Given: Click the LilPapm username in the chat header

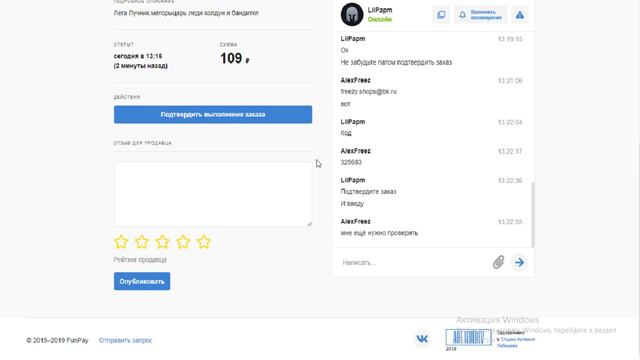Looking at the screenshot, I should coord(380,10).
